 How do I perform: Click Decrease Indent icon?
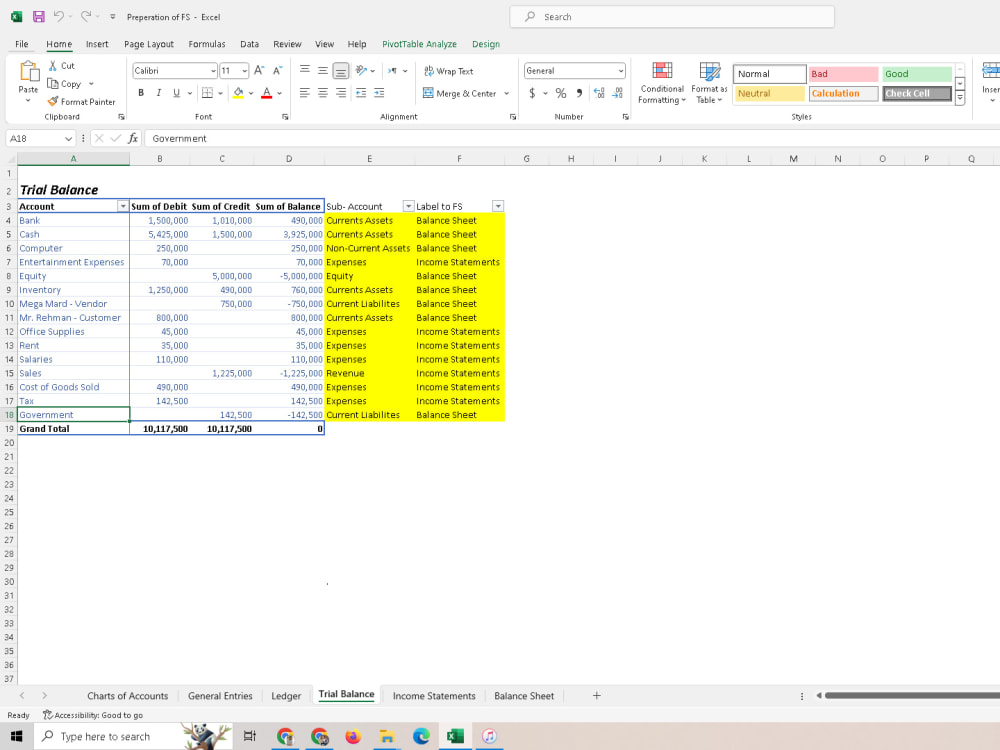pos(361,93)
